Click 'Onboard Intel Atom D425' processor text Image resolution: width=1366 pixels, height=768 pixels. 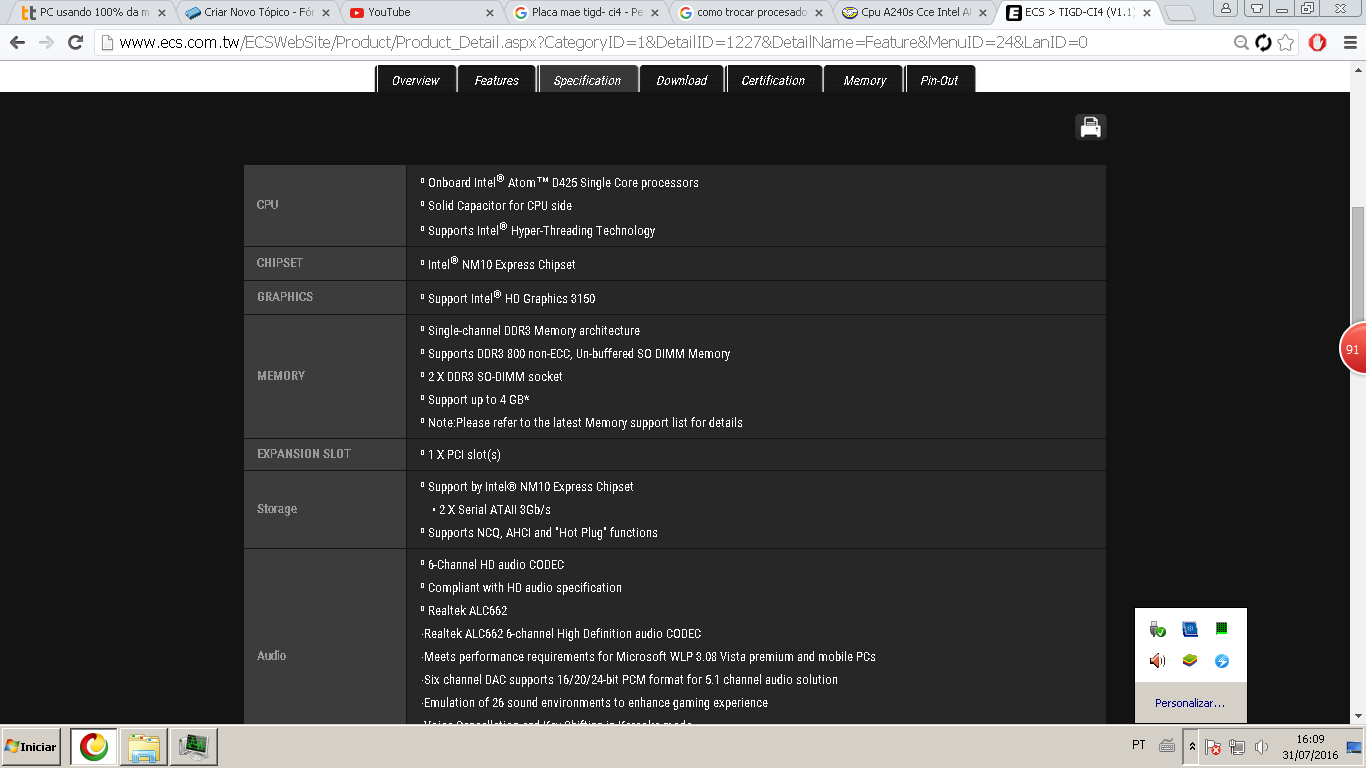[563, 182]
